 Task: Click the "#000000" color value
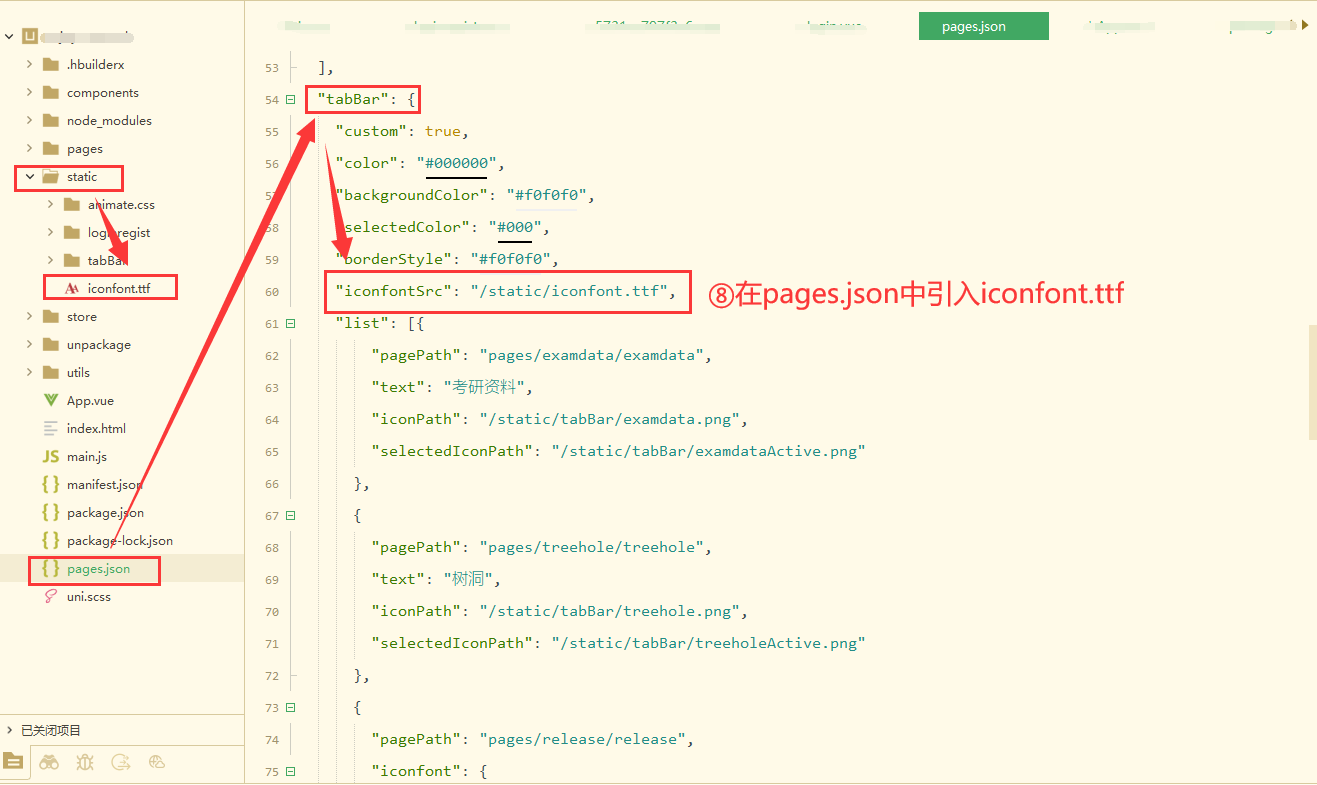point(456,163)
